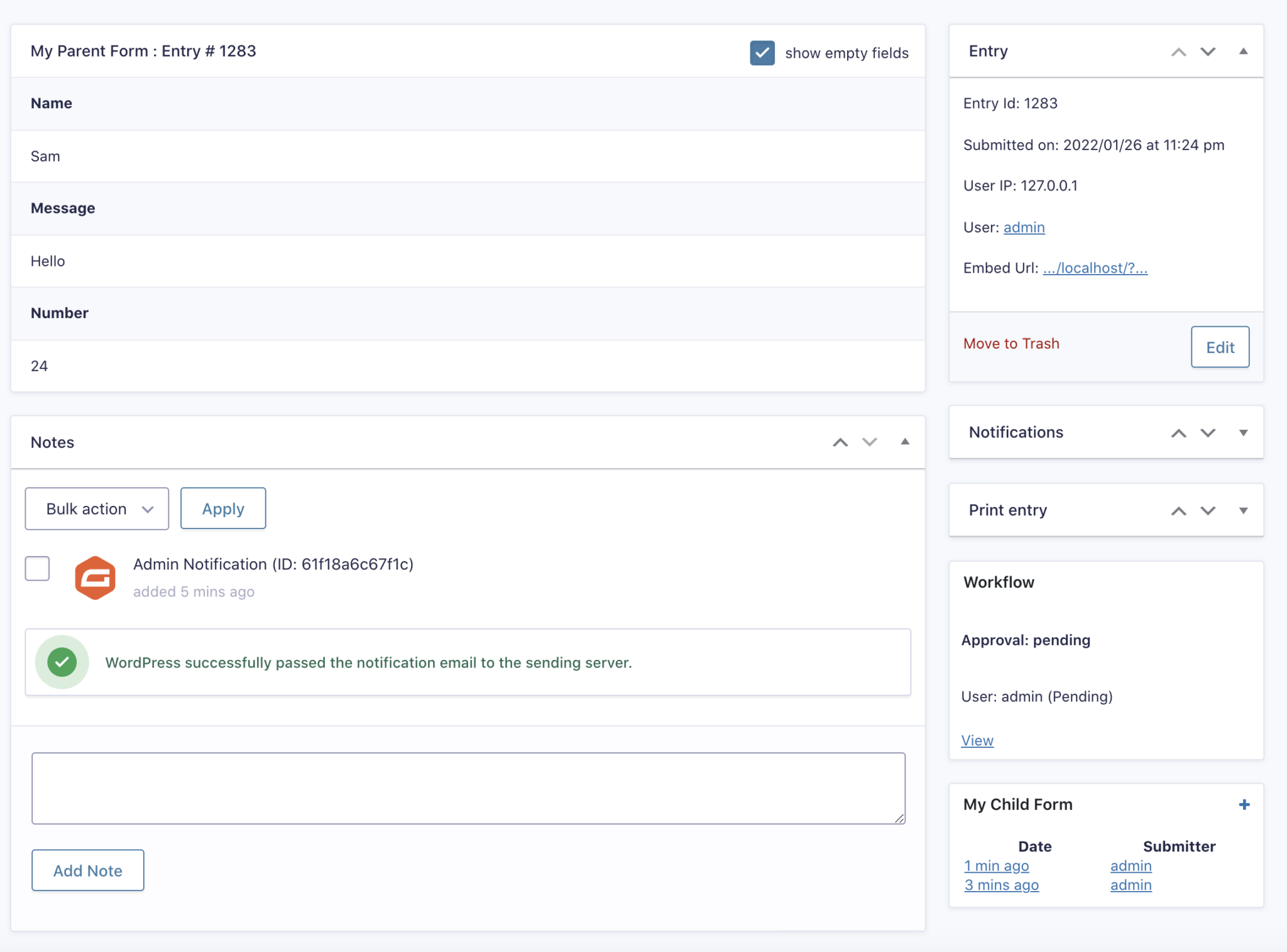
Task: Click the Gravity Forms logo on Admin Notification note
Action: (96, 577)
